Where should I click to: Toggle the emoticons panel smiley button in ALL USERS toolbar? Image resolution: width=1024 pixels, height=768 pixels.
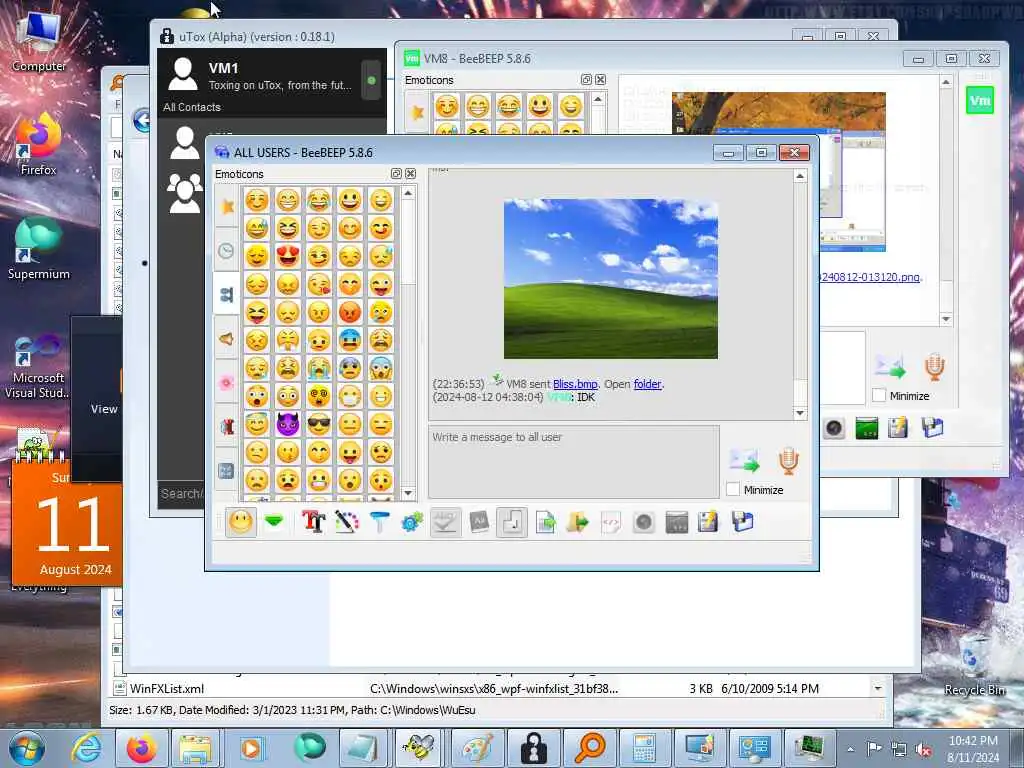(241, 522)
